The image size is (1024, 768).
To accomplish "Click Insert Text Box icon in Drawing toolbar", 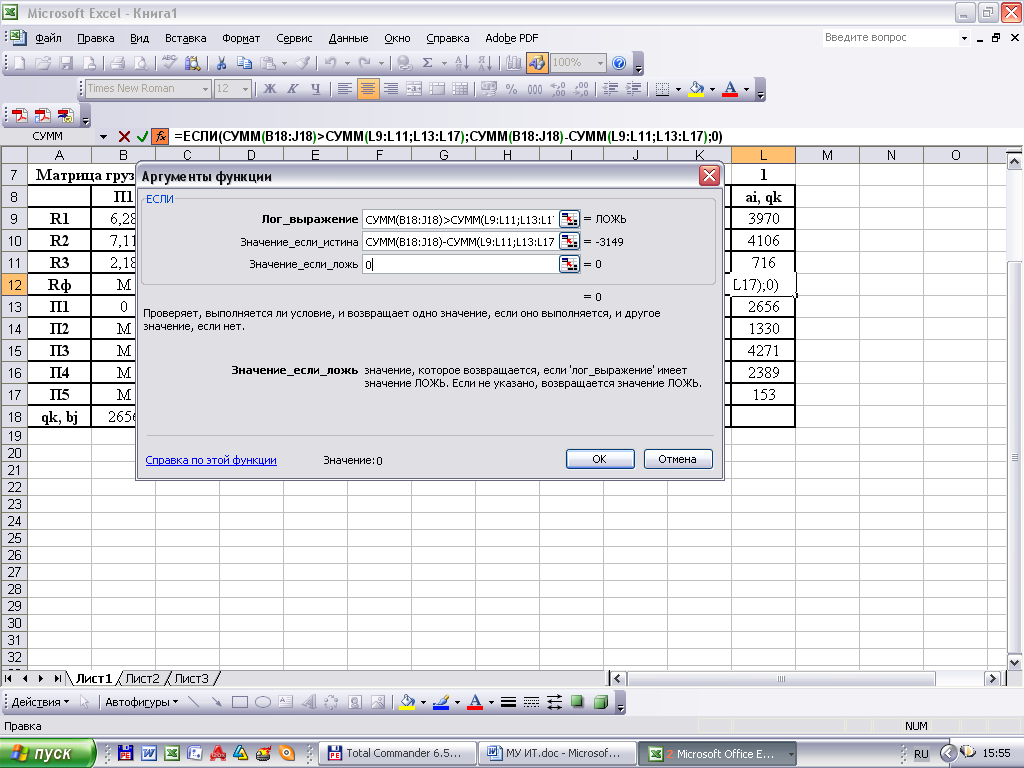I will coord(285,702).
